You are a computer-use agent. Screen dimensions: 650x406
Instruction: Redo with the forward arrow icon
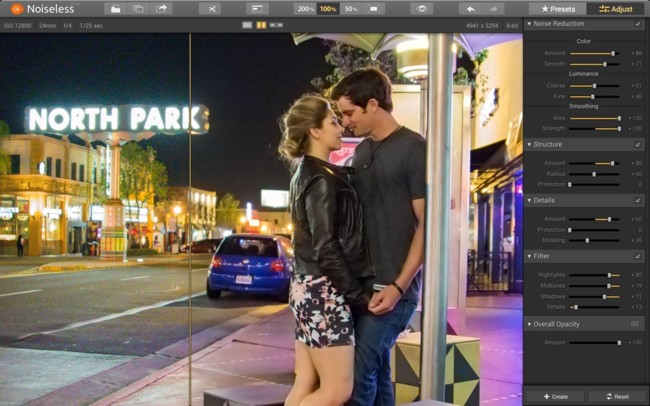493,9
